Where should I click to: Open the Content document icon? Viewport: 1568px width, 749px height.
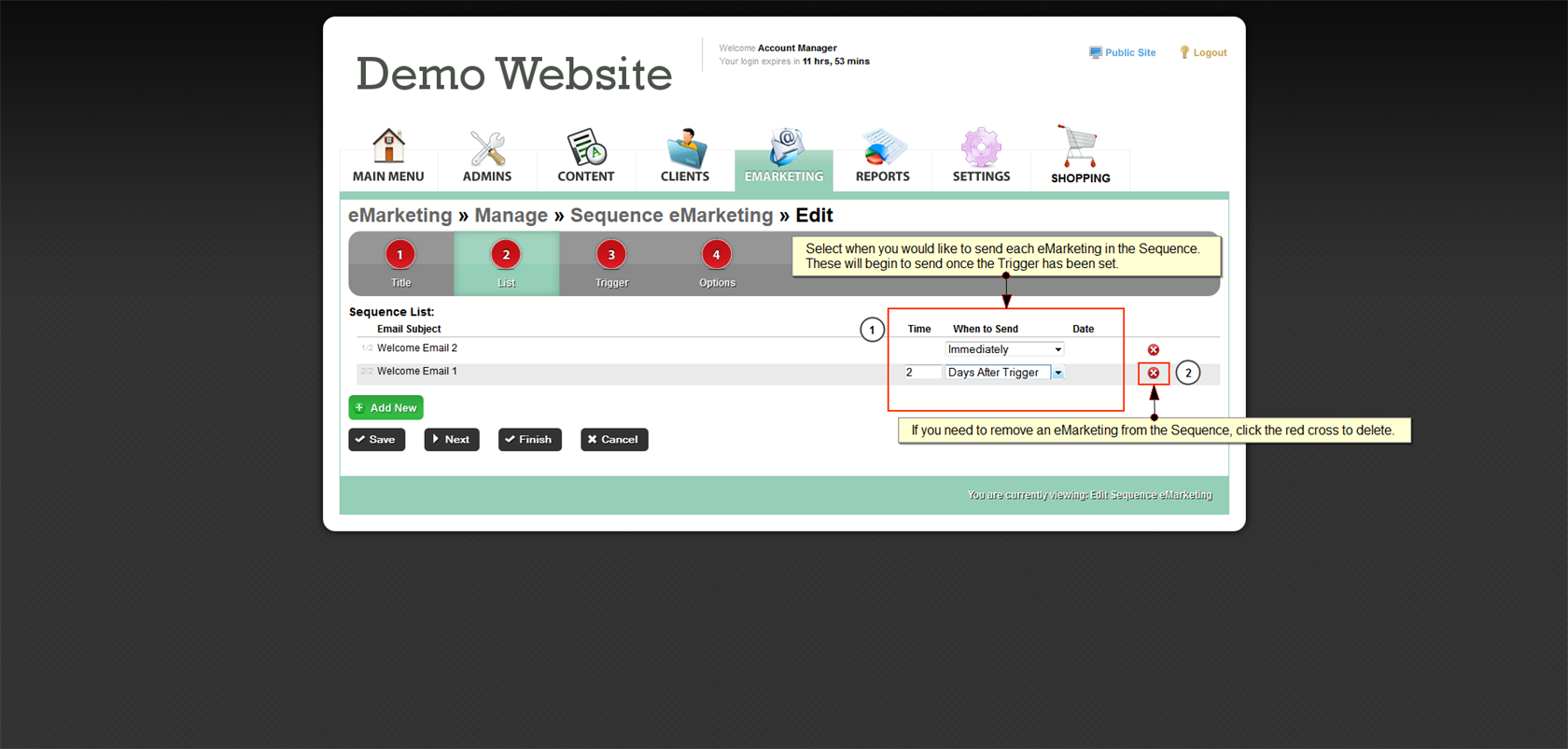pyautogui.click(x=586, y=148)
